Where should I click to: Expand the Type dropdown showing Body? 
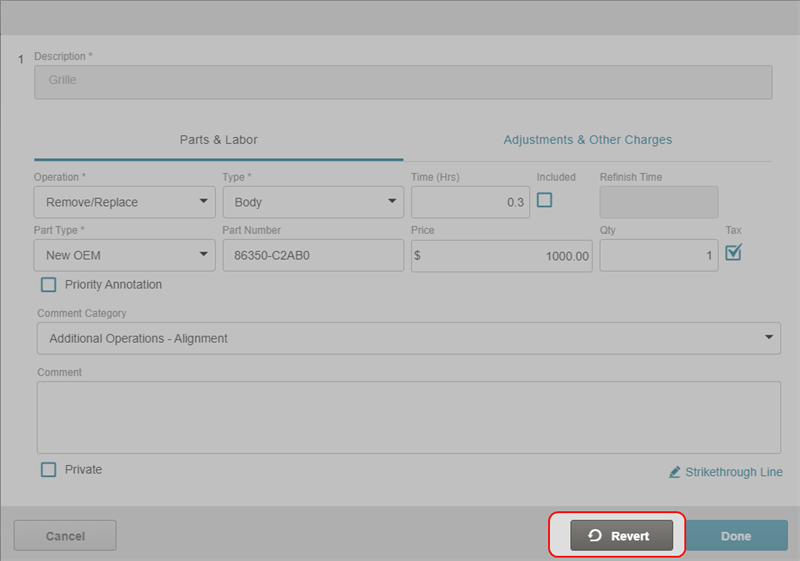tap(312, 202)
